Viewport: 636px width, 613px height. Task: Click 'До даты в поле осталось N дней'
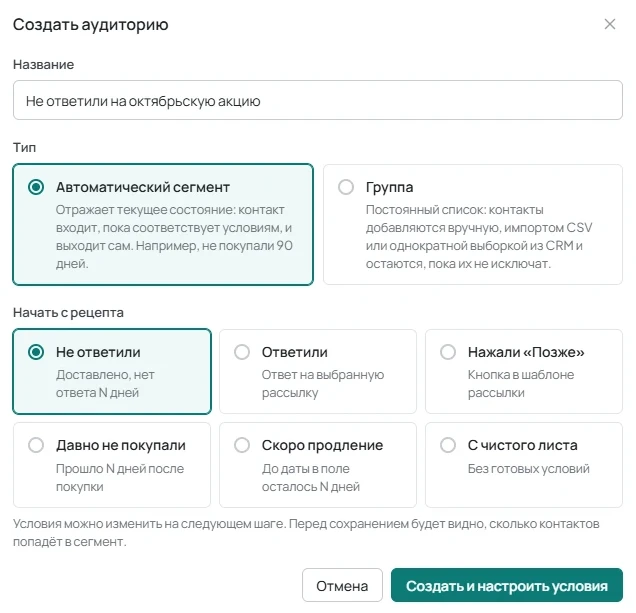pyautogui.click(x=311, y=477)
